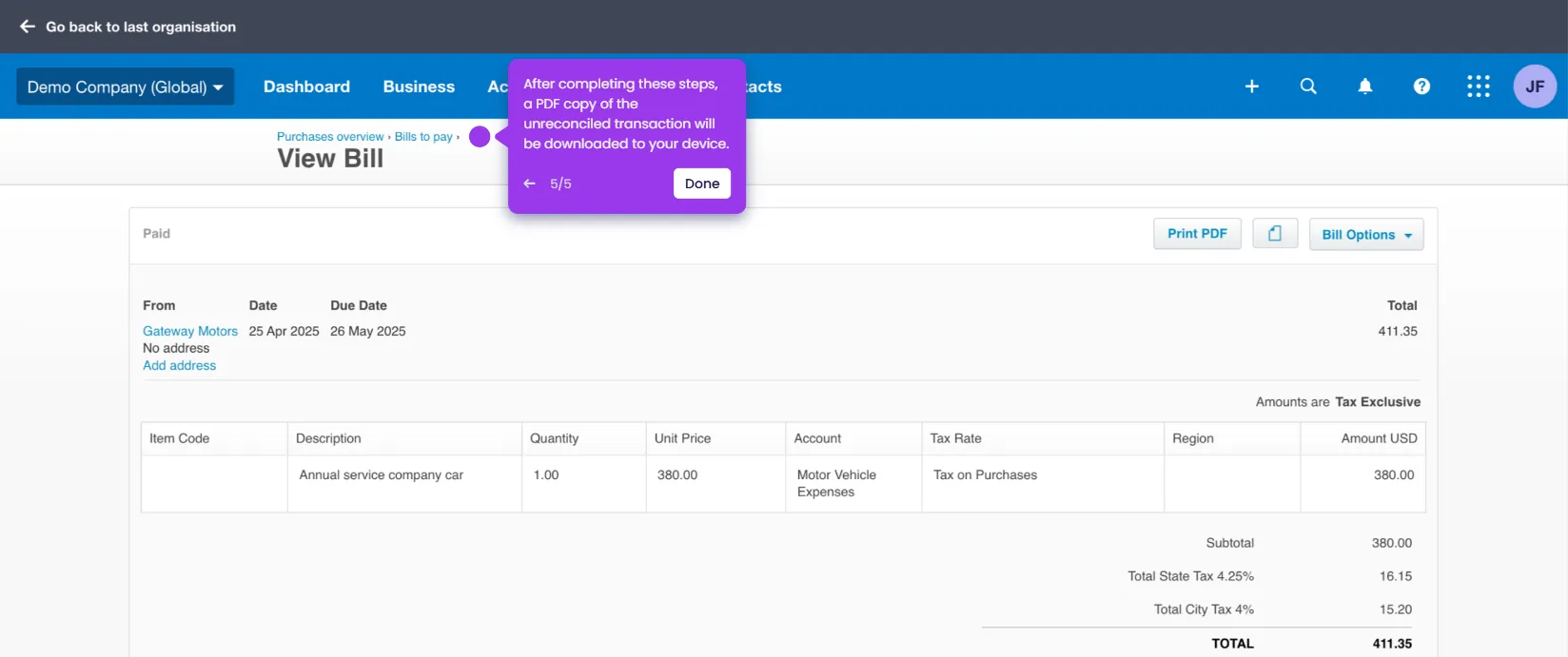Open the plus create-new icon
The width and height of the screenshot is (1568, 657).
(1252, 87)
